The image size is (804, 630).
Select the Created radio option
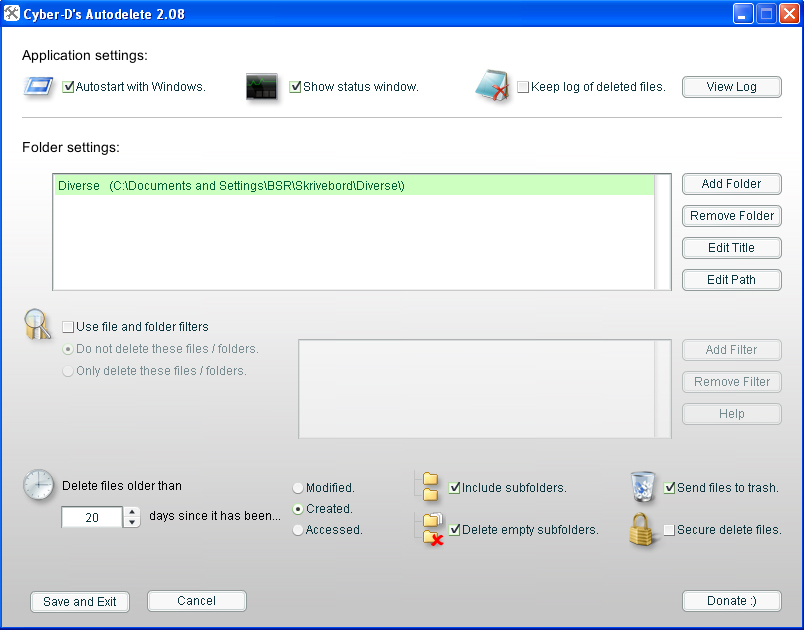[297, 509]
